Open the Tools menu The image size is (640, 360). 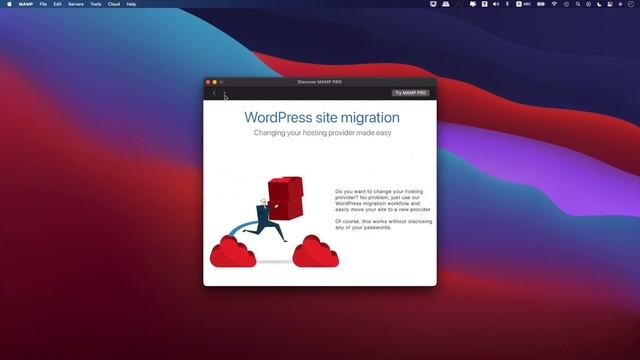[x=96, y=4]
